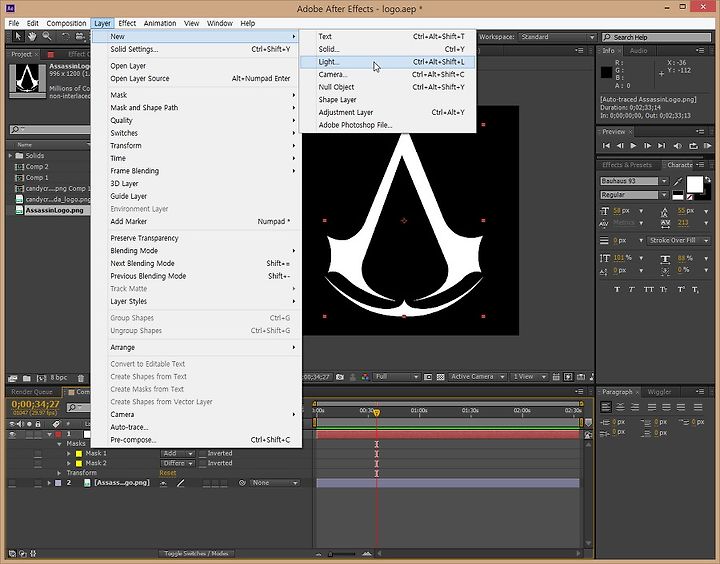Open Mask 1 mode dropdown showing Add
The width and height of the screenshot is (720, 564).
pyautogui.click(x=177, y=453)
